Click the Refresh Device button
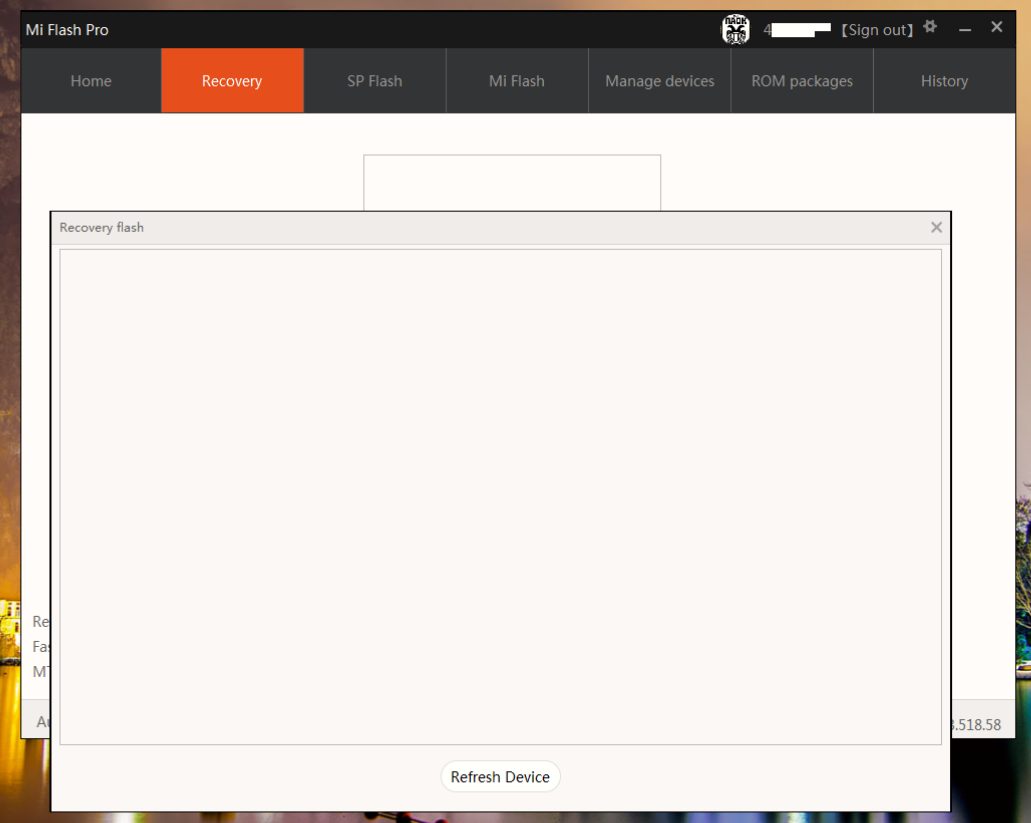Screen dimensions: 1031x823 (x=500, y=776)
